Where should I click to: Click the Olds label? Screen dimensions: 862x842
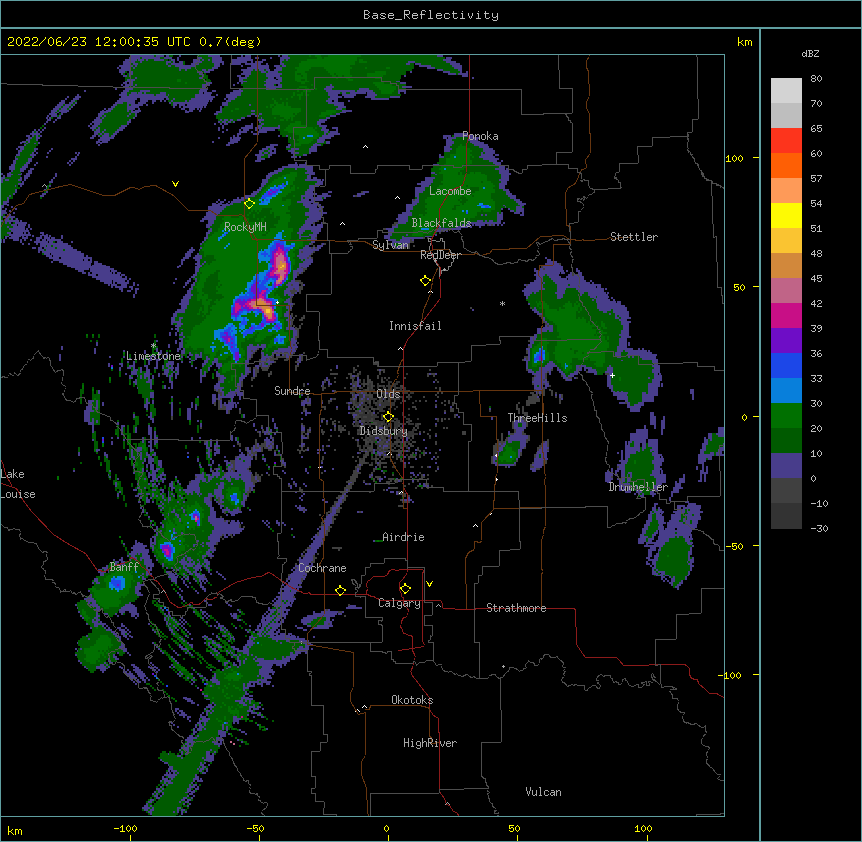pyautogui.click(x=388, y=394)
